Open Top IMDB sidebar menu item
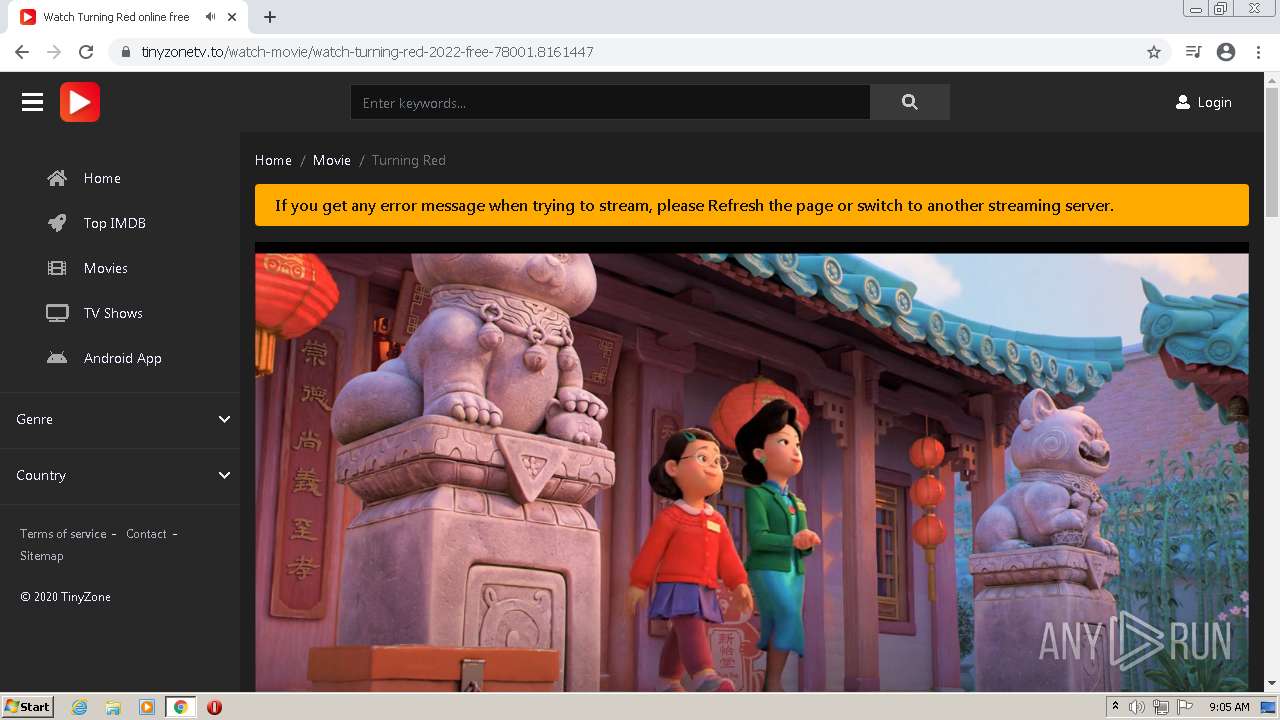Viewport: 1280px width, 720px height. coord(115,223)
